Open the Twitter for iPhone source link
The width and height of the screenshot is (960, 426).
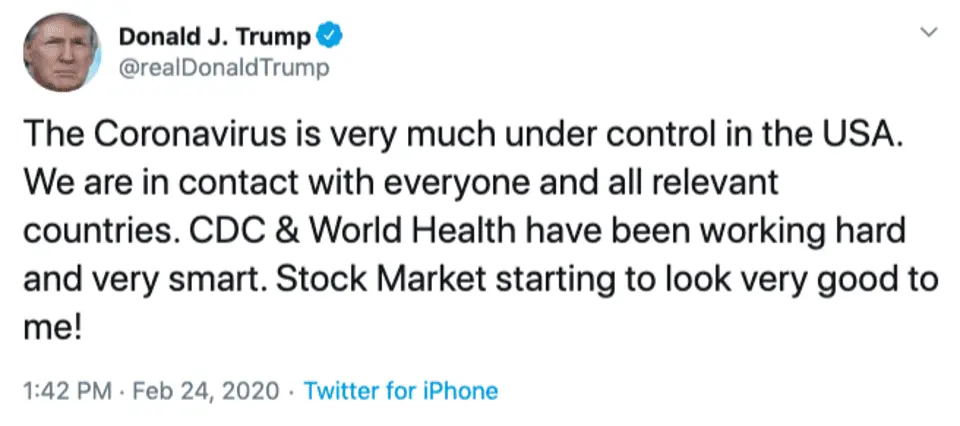click(400, 391)
